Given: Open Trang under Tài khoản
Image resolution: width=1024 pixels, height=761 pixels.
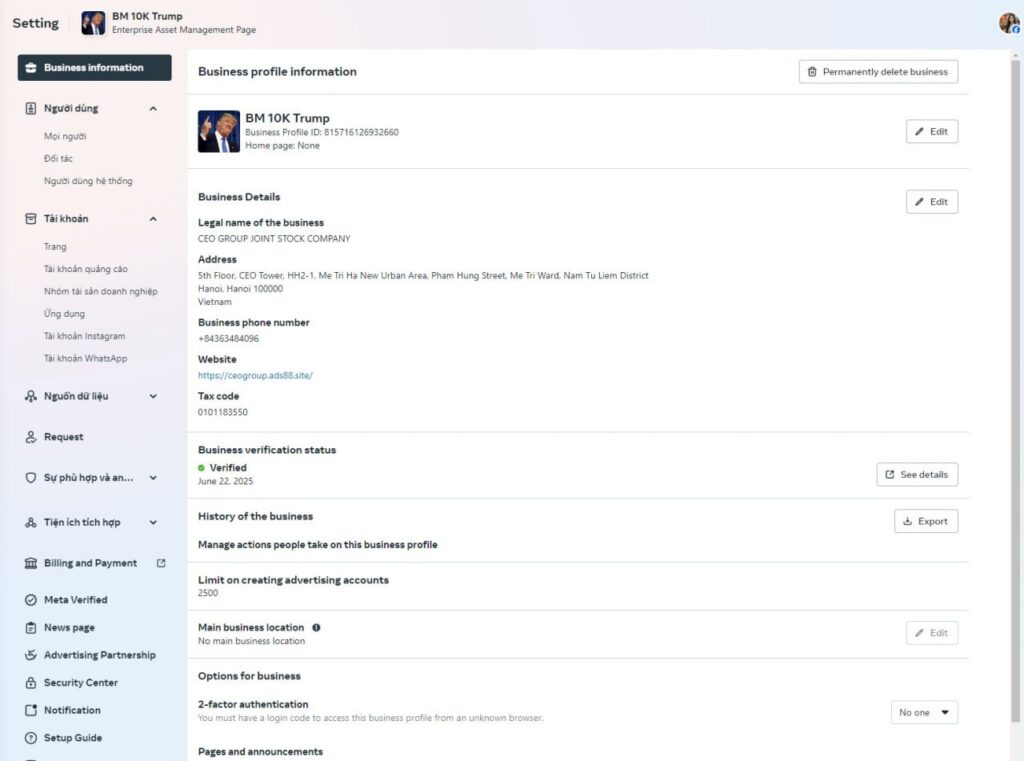Looking at the screenshot, I should 55,246.
